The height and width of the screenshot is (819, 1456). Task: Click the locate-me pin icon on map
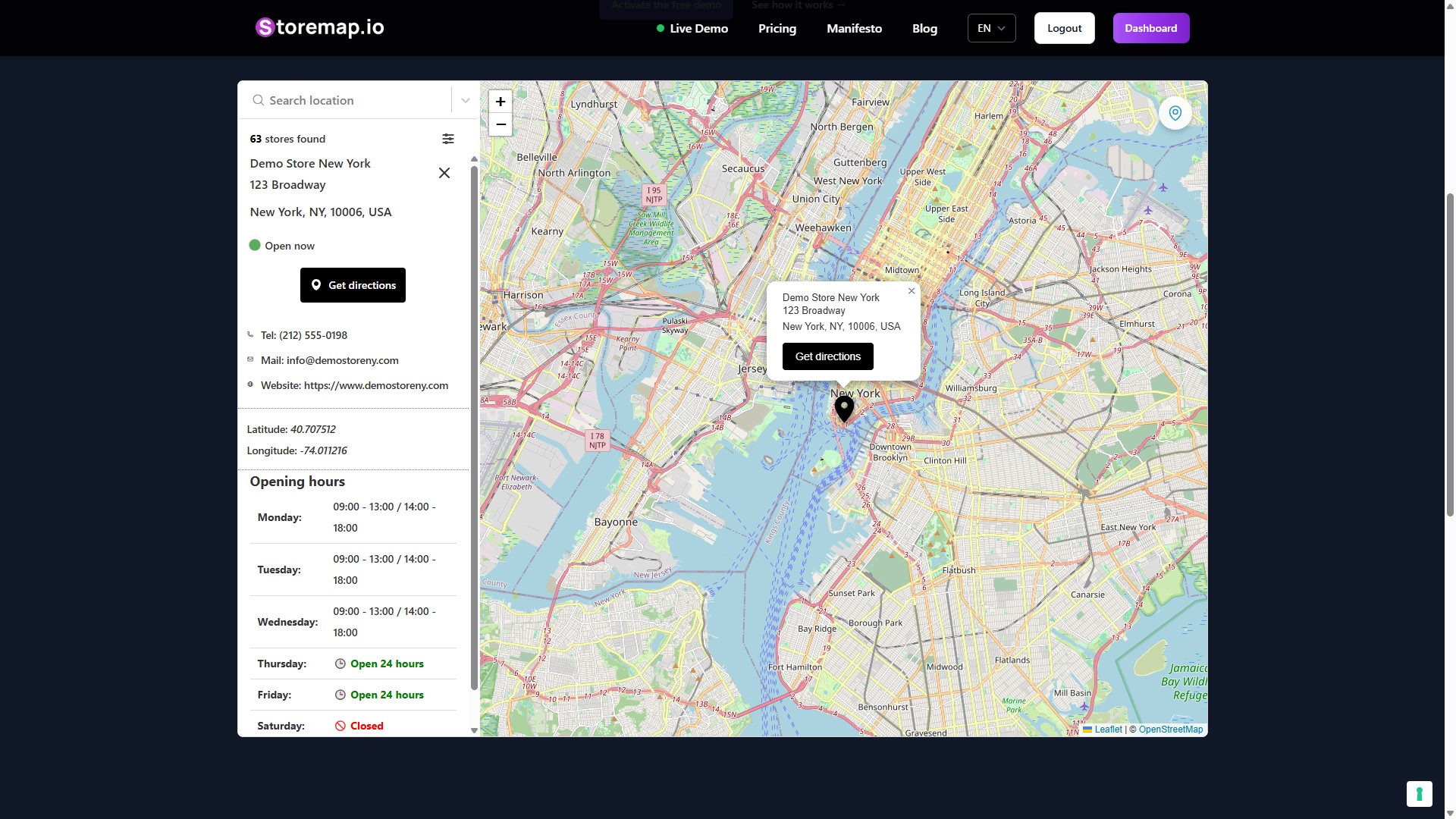click(x=1175, y=113)
